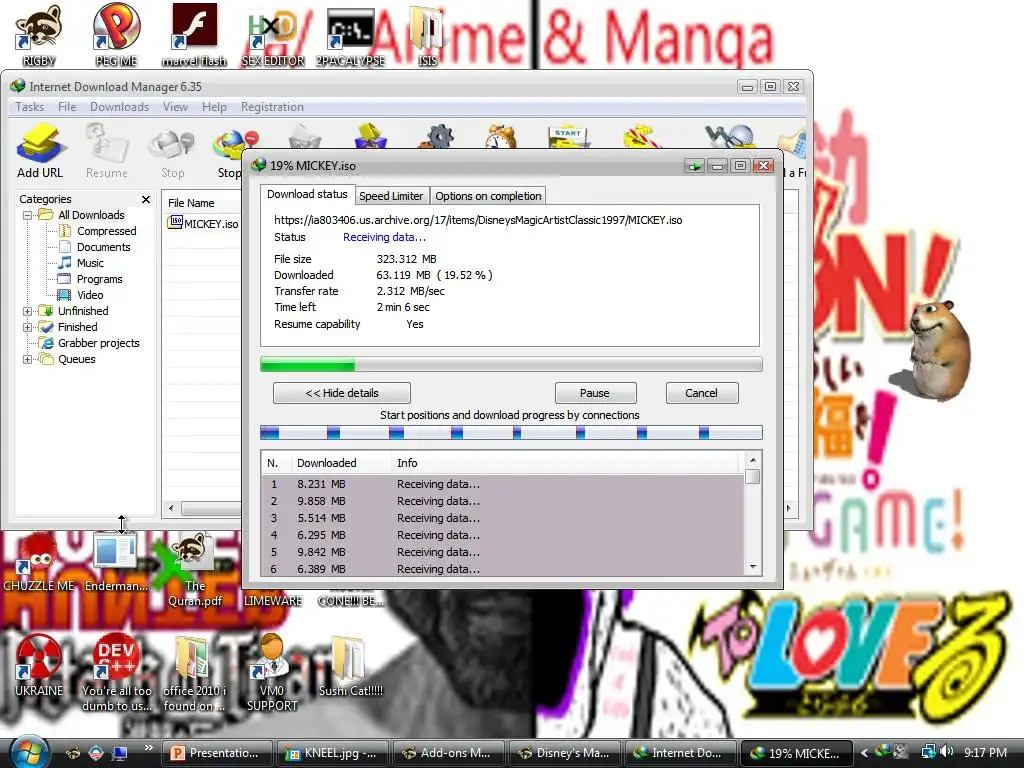This screenshot has height=768, width=1024.
Task: Pause the MICKEY.iso download
Action: click(x=595, y=393)
